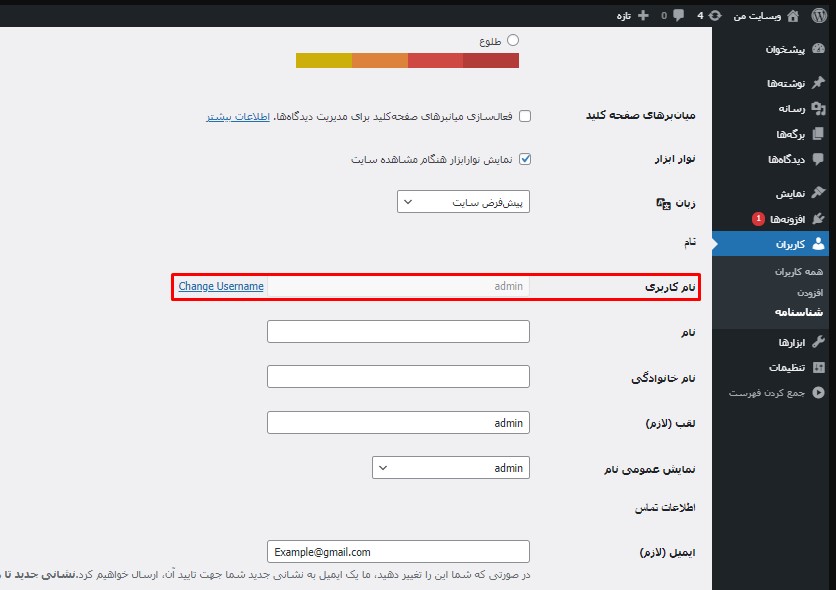Click the Change Username link
This screenshot has height=590, width=836.
[x=221, y=286]
